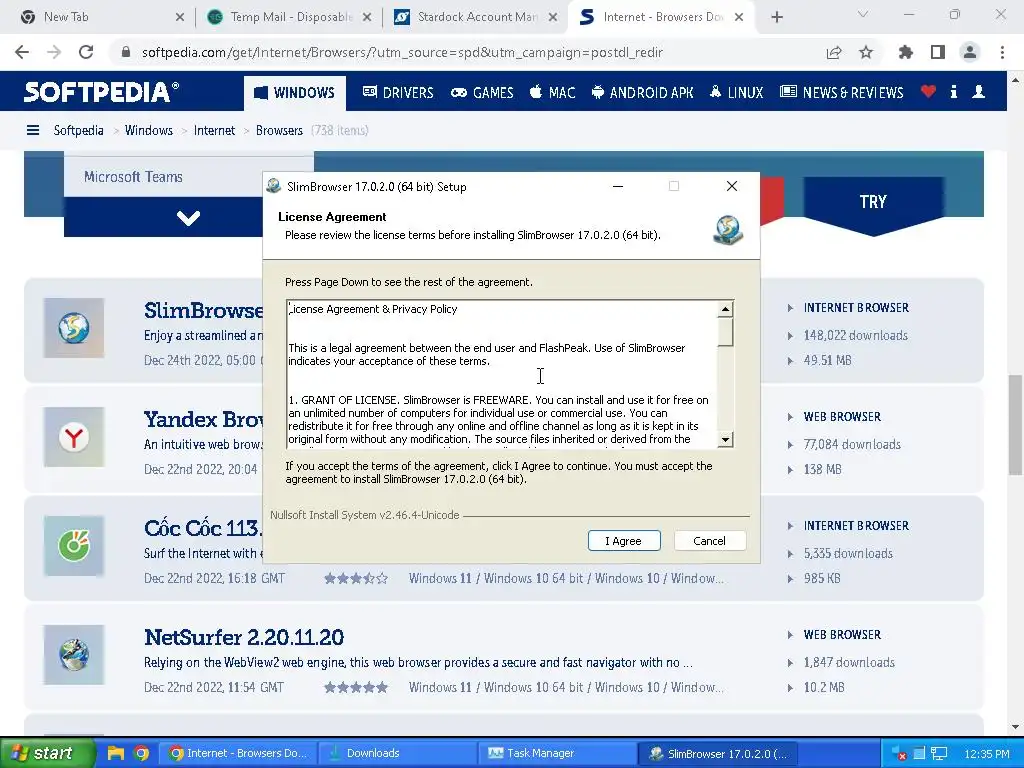Switch to Task Manager taskbar window
Image resolution: width=1024 pixels, height=768 pixels.
tap(557, 753)
